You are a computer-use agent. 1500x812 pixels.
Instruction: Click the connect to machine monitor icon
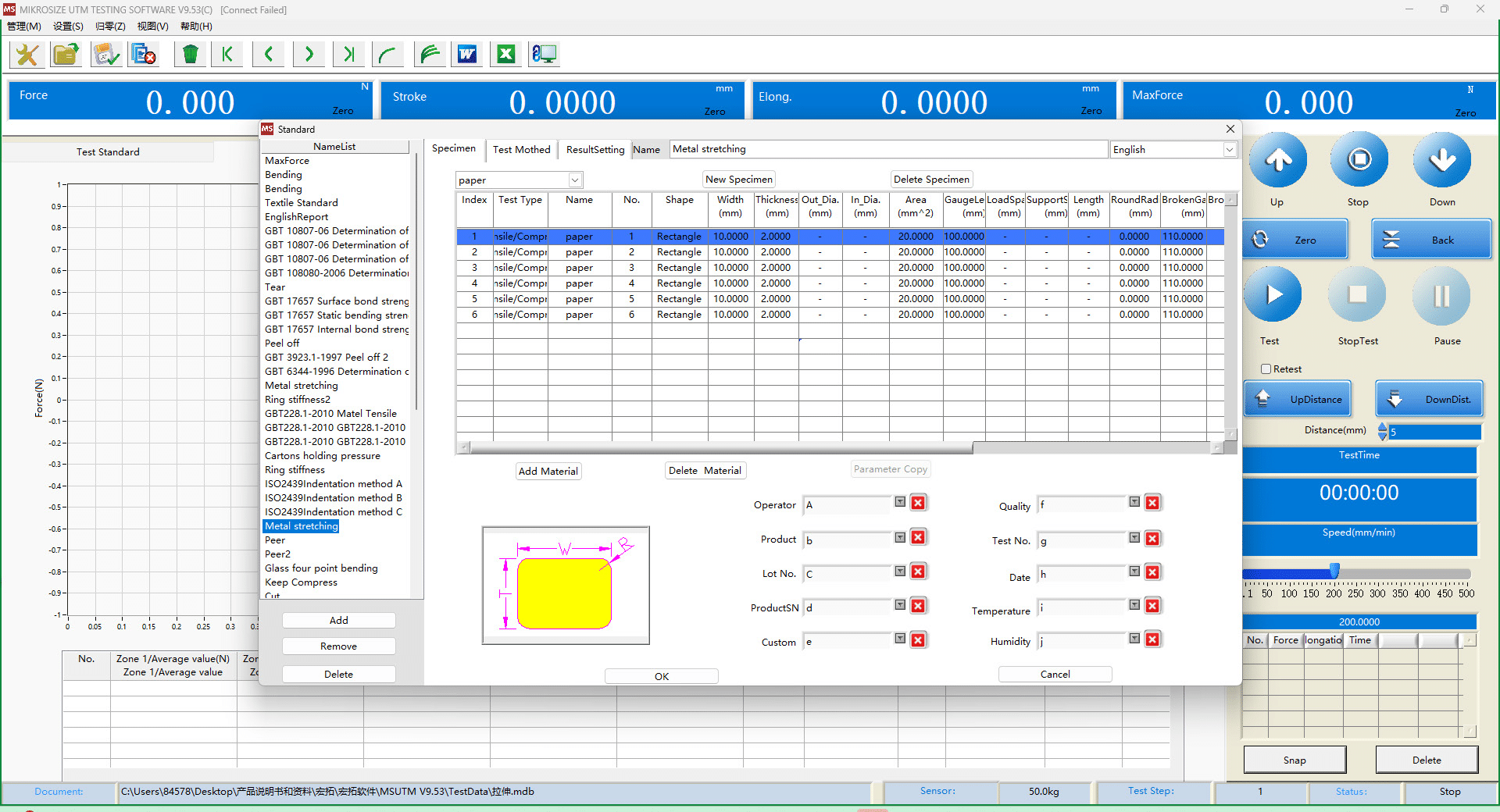pyautogui.click(x=545, y=55)
